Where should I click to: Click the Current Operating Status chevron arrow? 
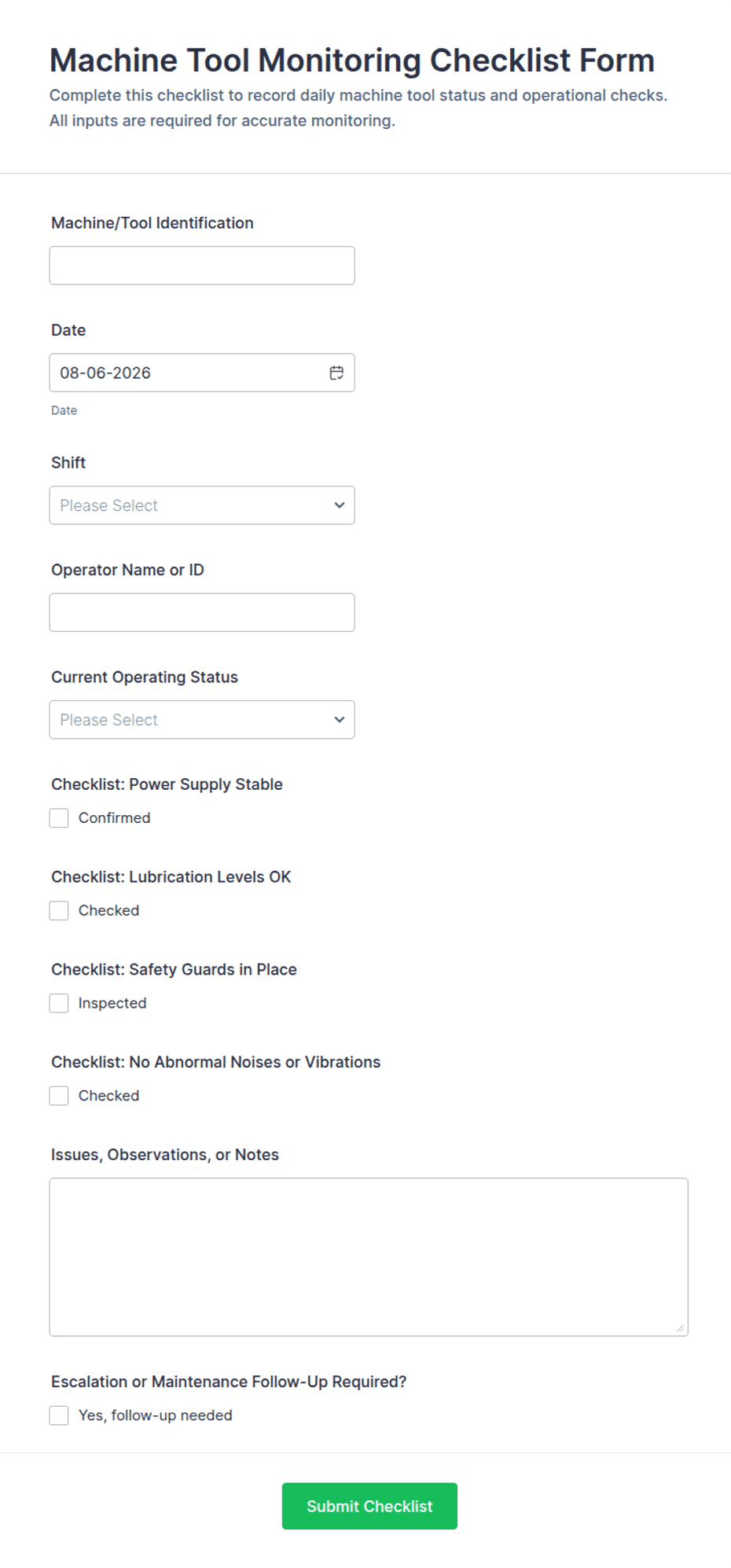340,720
